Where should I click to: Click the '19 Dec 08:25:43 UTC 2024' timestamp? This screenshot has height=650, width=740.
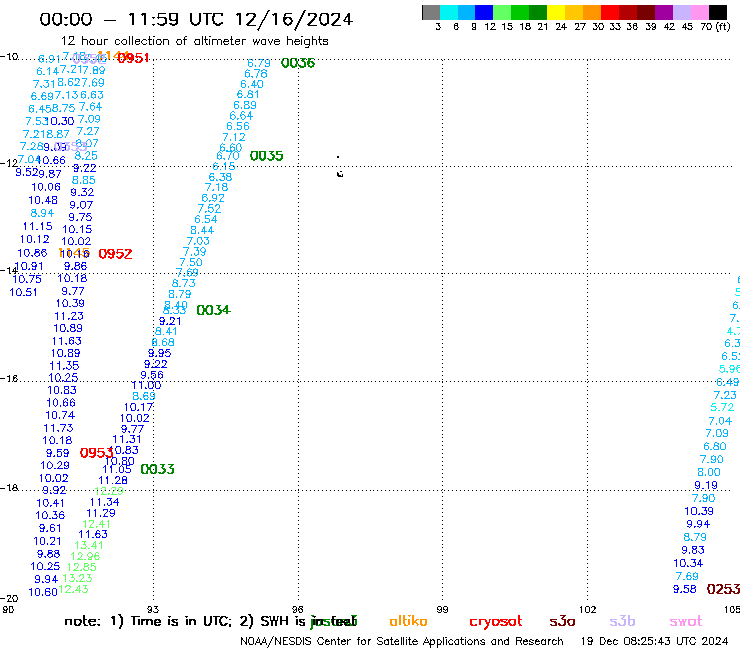pyautogui.click(x=654, y=641)
